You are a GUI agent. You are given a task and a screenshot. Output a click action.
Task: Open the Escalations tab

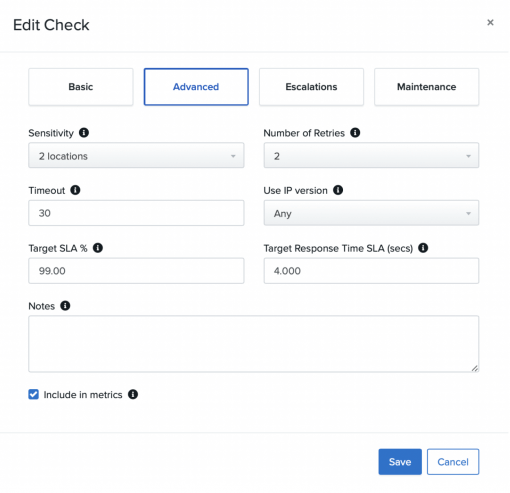311,87
